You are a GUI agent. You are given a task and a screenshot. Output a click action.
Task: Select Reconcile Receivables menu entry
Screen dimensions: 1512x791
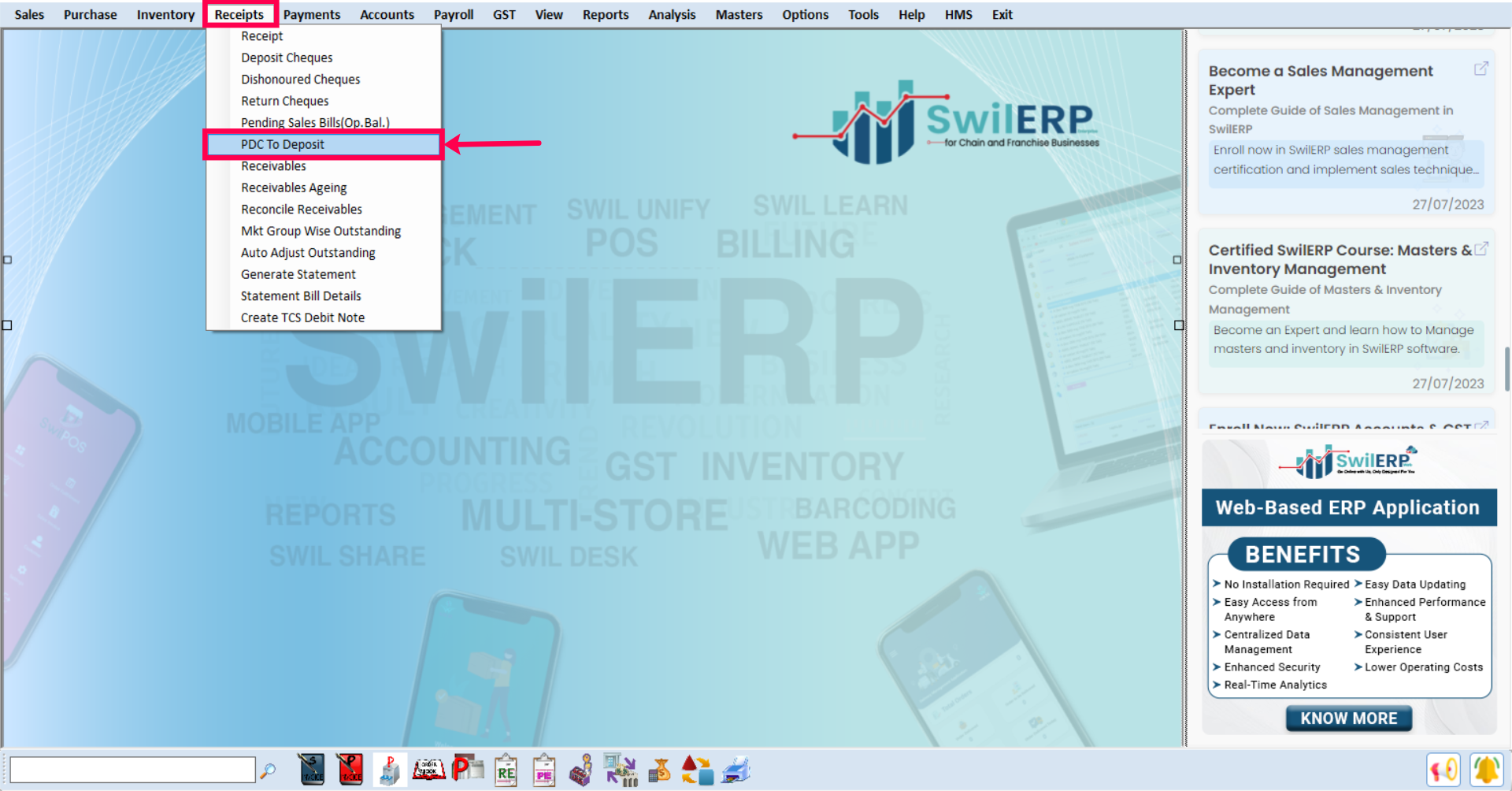click(324, 210)
